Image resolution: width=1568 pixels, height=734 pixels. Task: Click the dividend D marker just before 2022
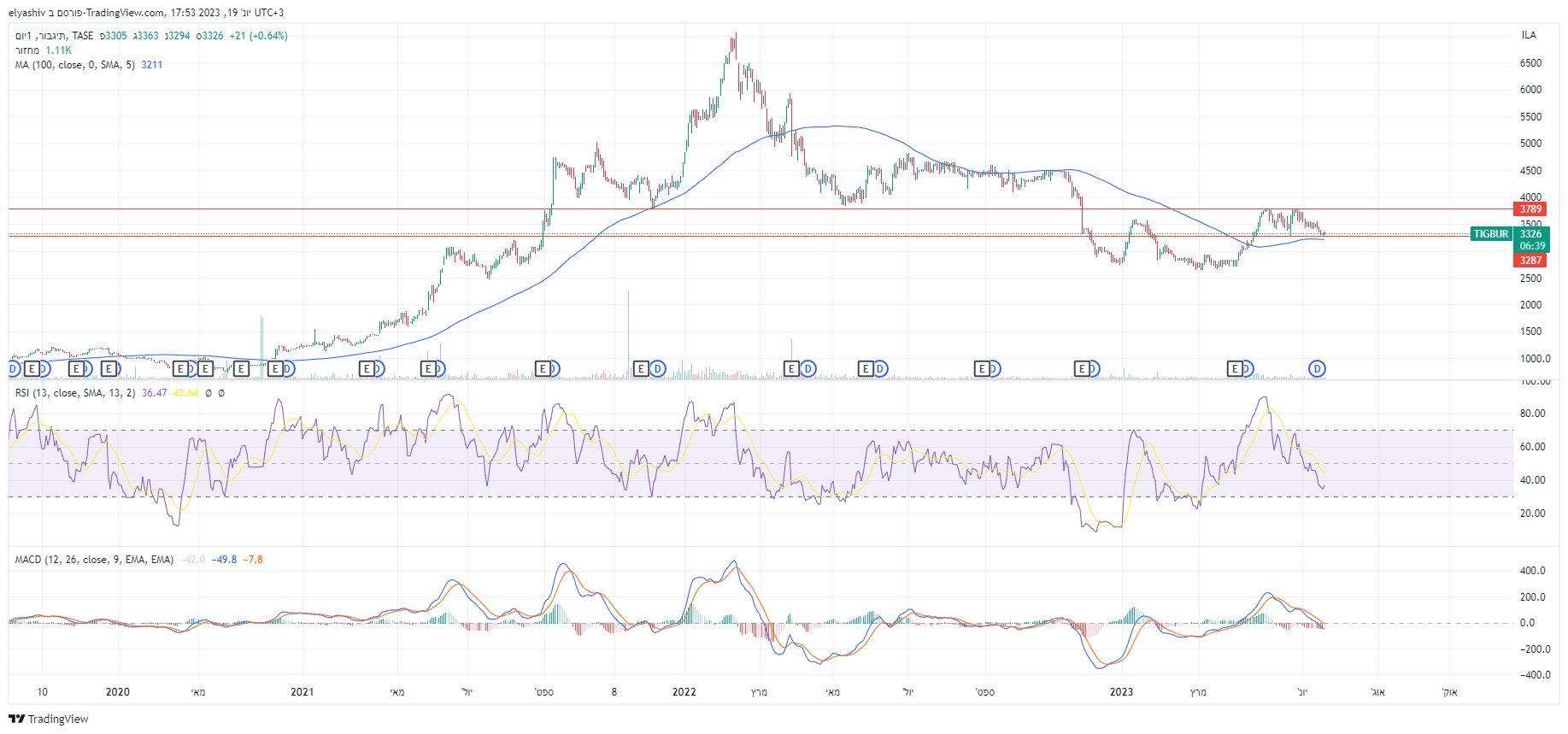657,368
